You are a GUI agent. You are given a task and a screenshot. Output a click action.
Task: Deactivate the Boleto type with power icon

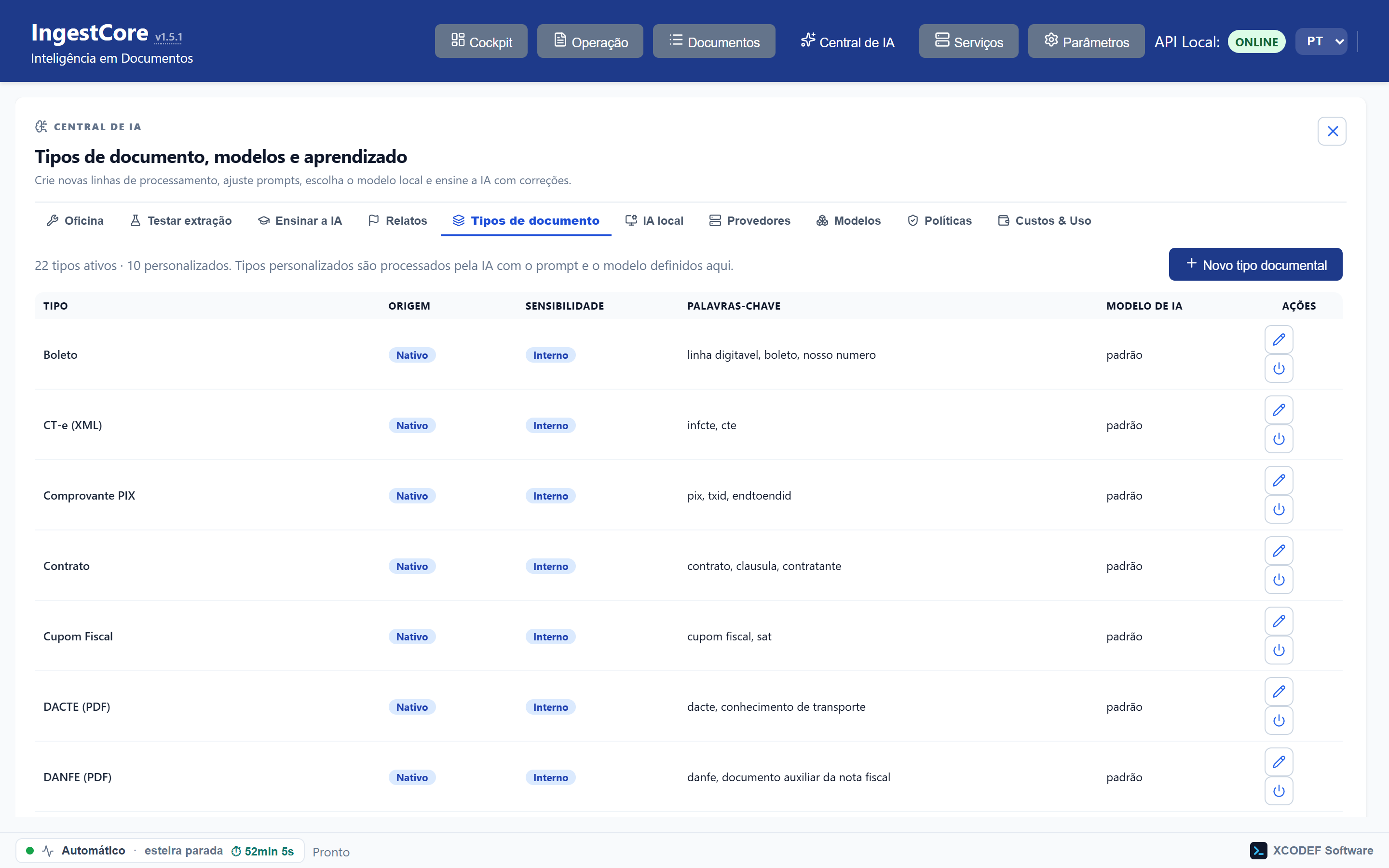(x=1278, y=368)
